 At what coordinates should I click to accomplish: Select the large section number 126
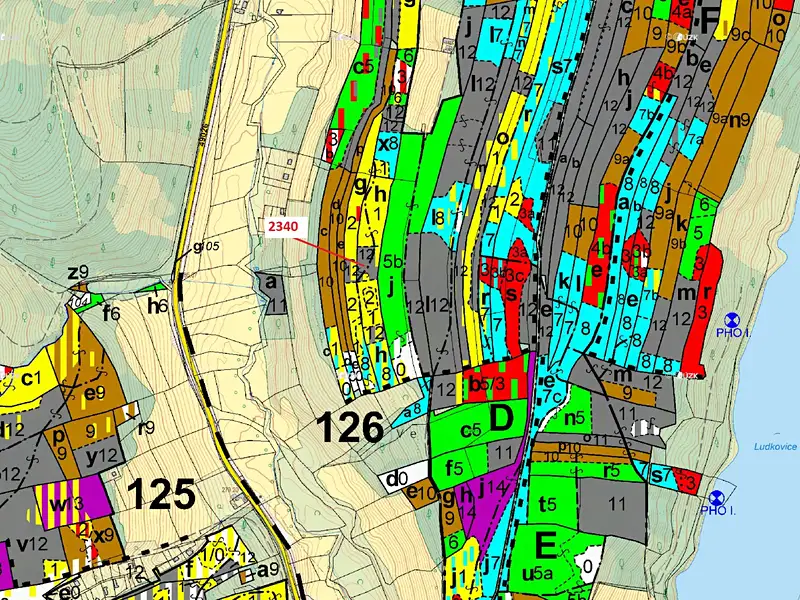coord(350,428)
